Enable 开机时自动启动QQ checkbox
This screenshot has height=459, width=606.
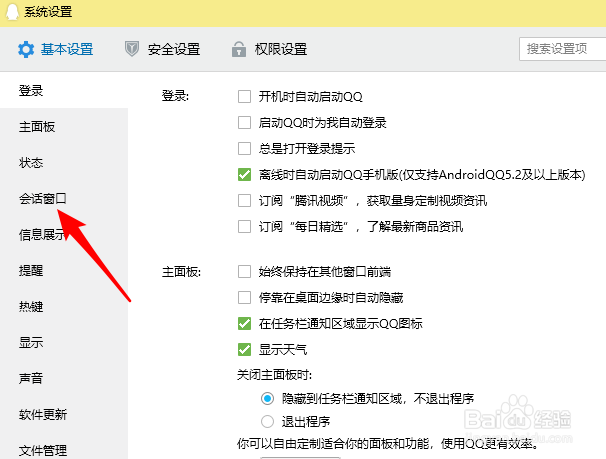click(x=244, y=97)
